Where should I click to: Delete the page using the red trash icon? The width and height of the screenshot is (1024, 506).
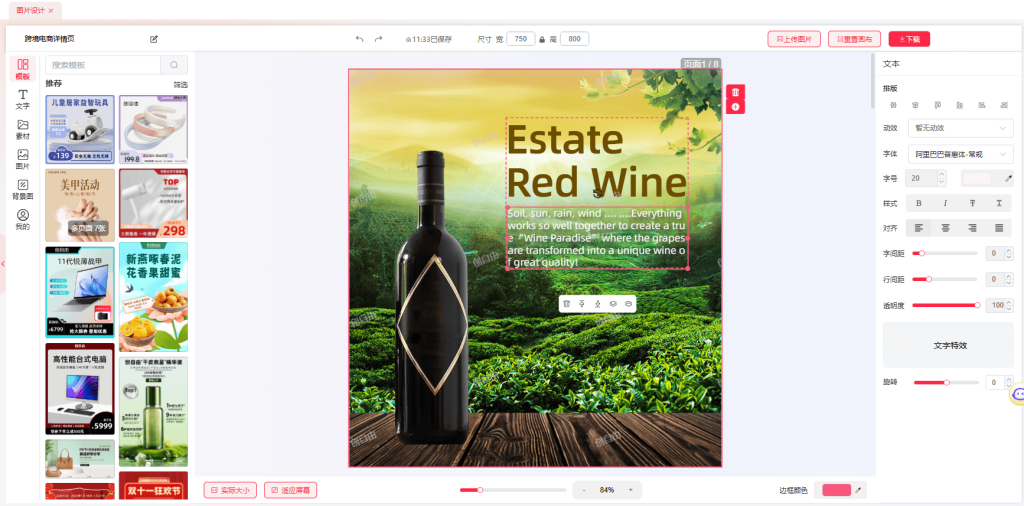click(735, 92)
